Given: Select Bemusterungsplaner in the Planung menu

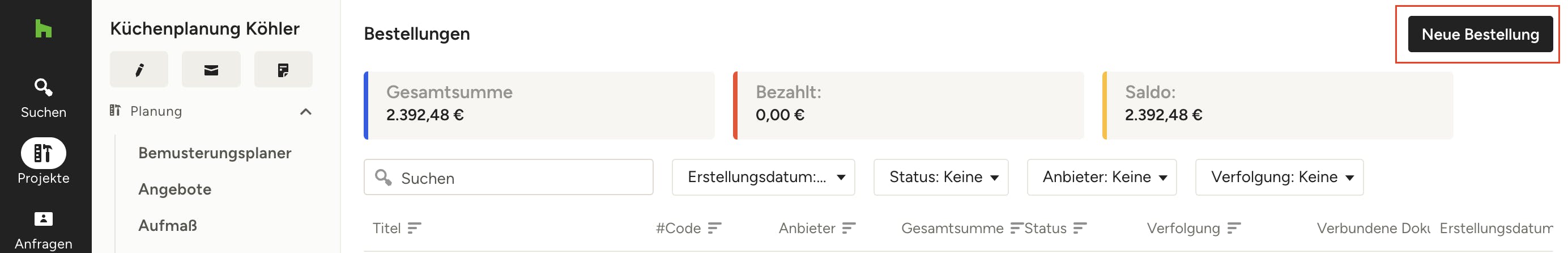Looking at the screenshot, I should click(x=214, y=153).
